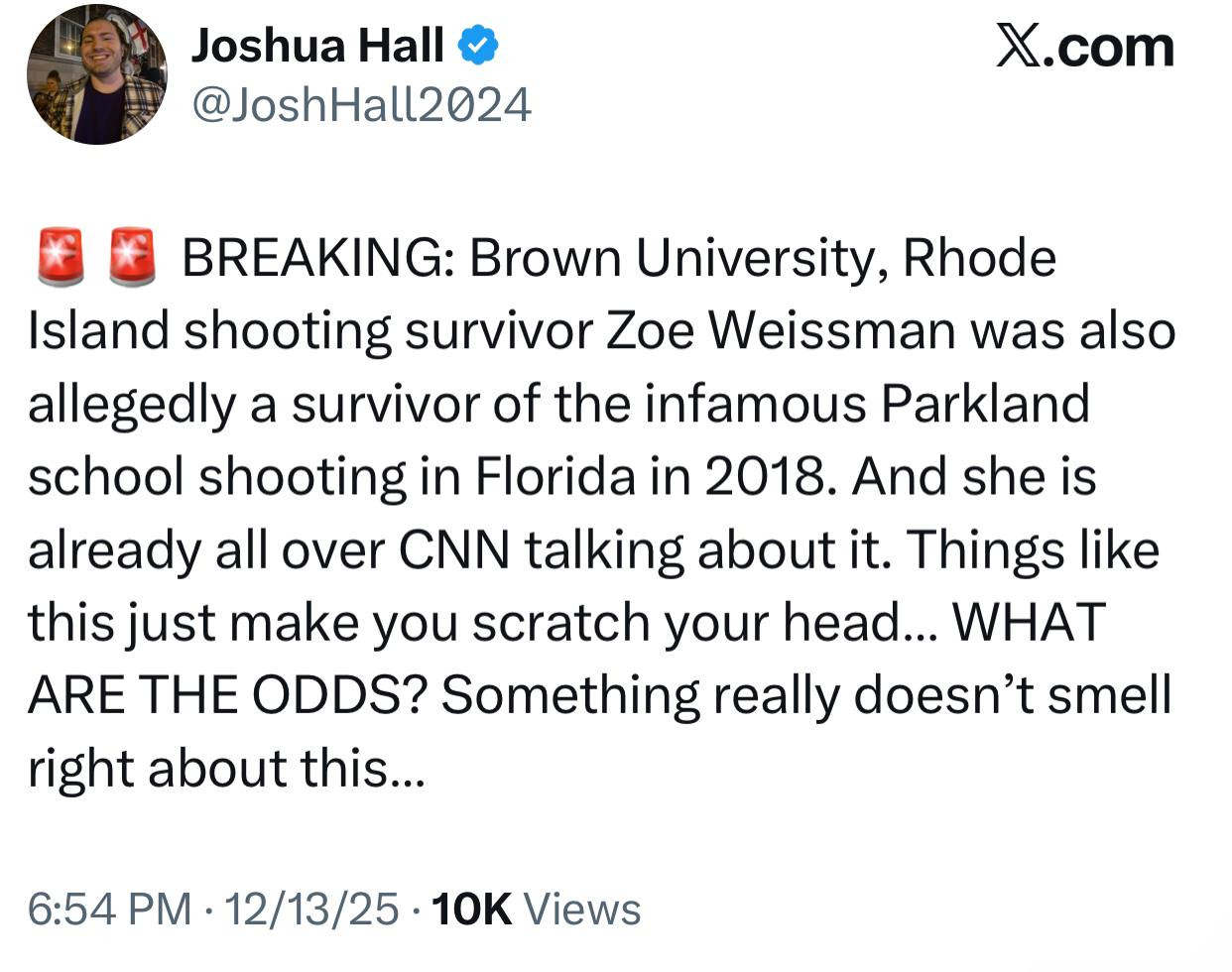The width and height of the screenshot is (1232, 972).
Task: Click the word Florida in the post
Action: [554, 477]
